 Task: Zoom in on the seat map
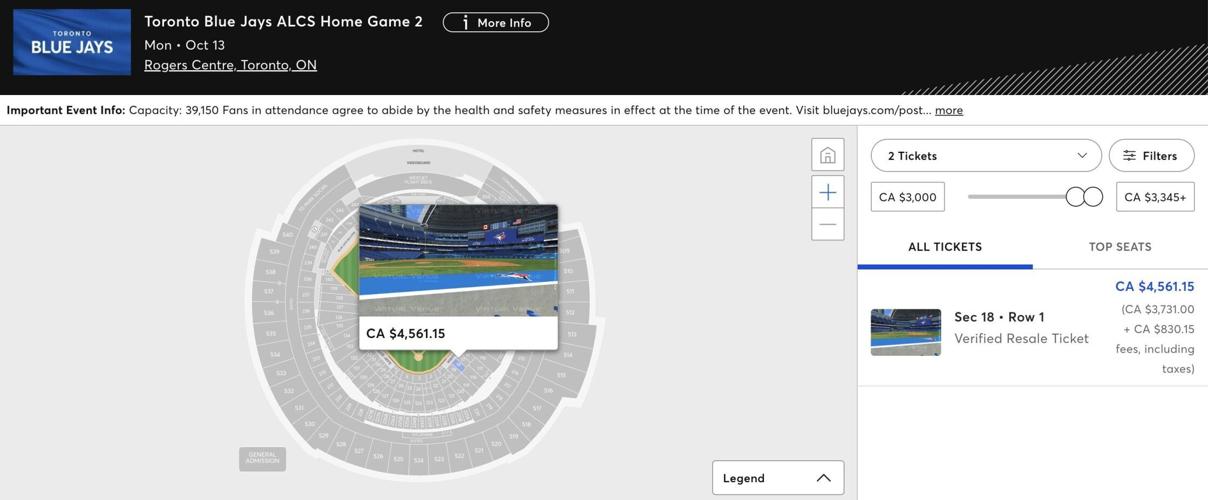(x=828, y=192)
